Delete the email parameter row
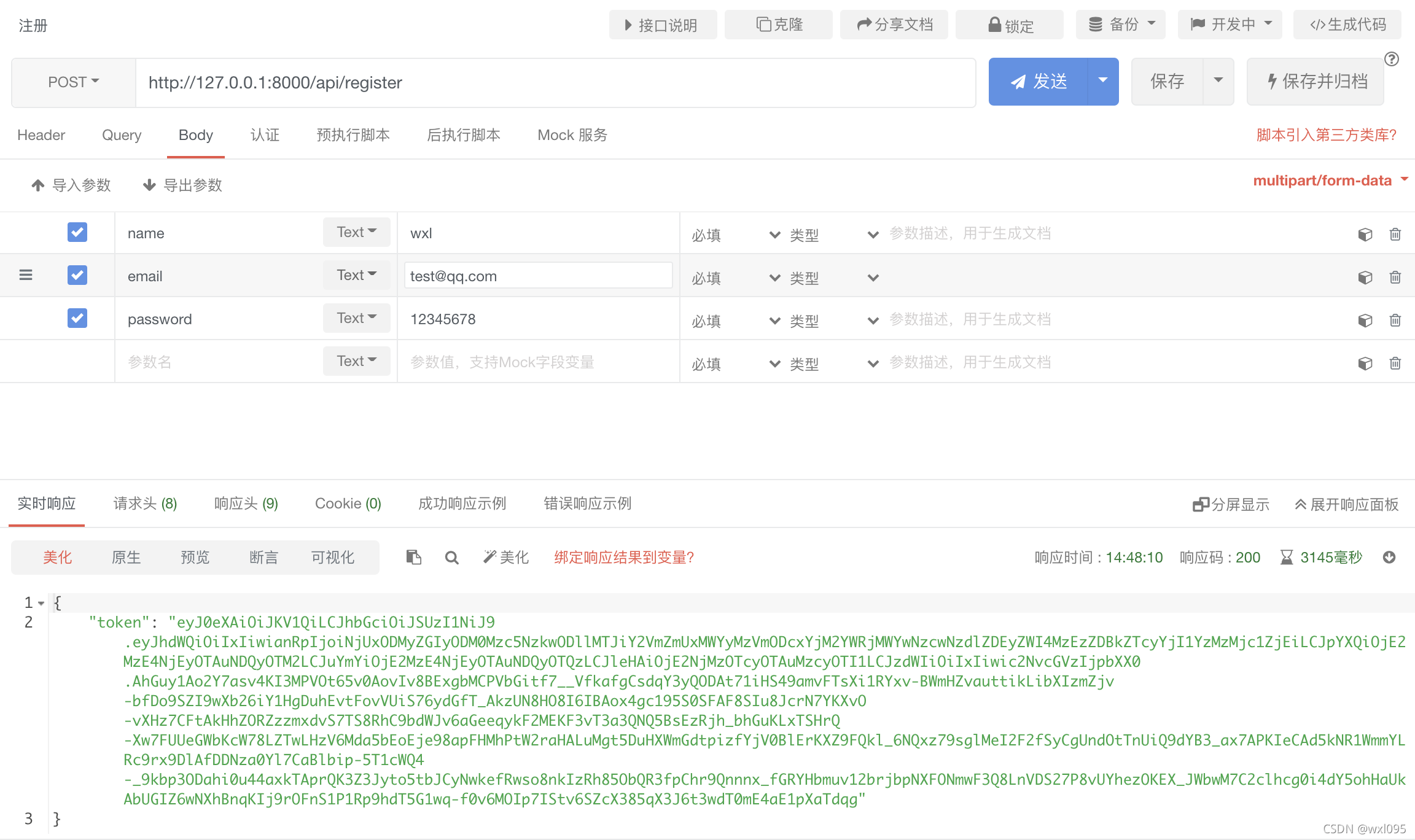 1395,277
